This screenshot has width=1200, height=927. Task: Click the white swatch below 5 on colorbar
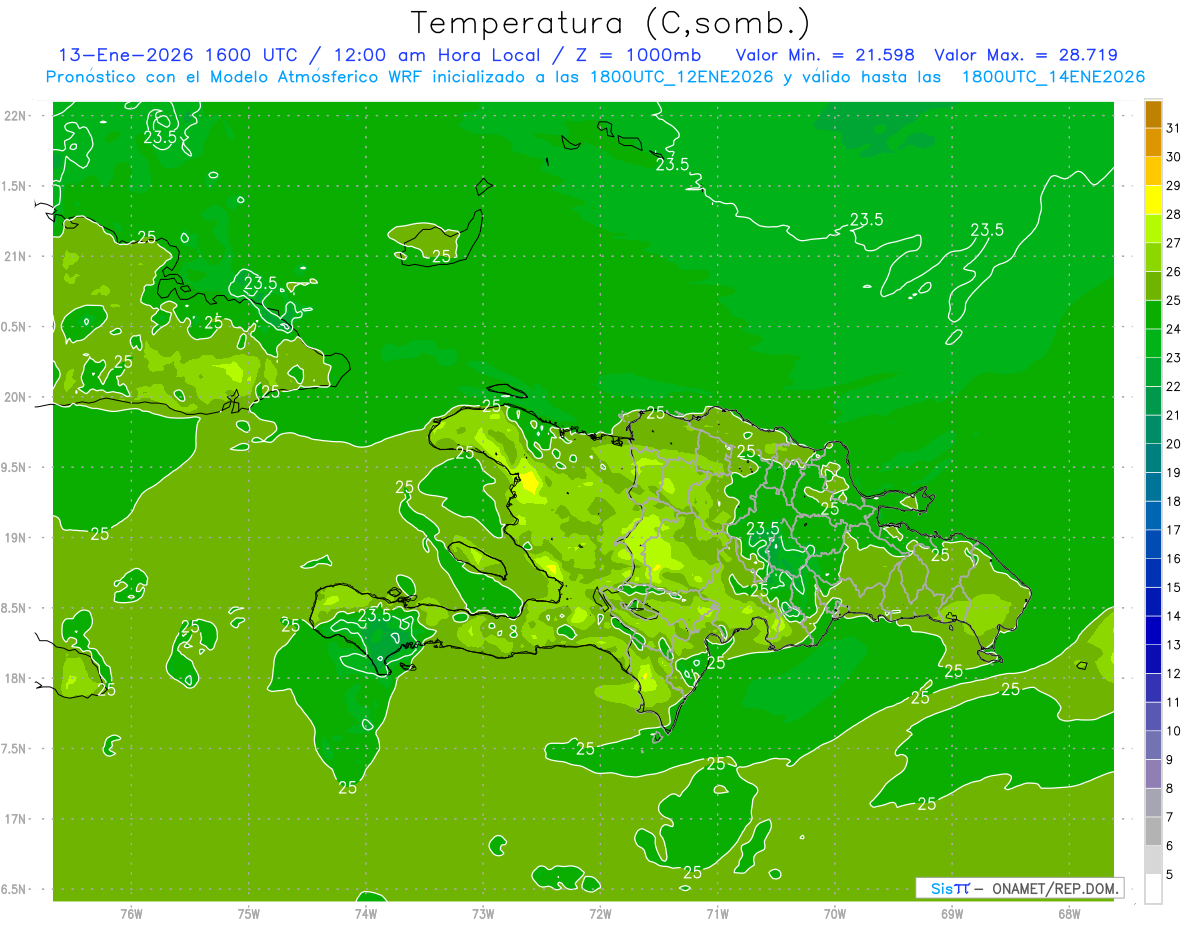[1153, 888]
